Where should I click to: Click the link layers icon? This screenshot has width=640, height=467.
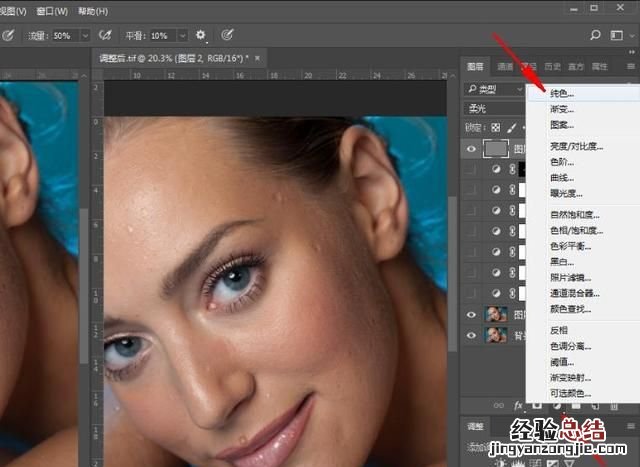(x=499, y=405)
